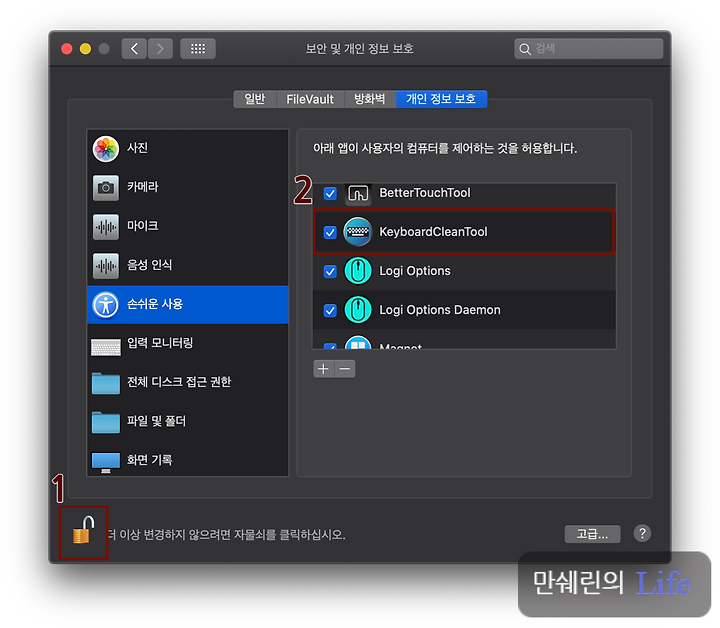Select the 사진 sidebar label
This screenshot has height=628, width=720.
tap(137, 148)
